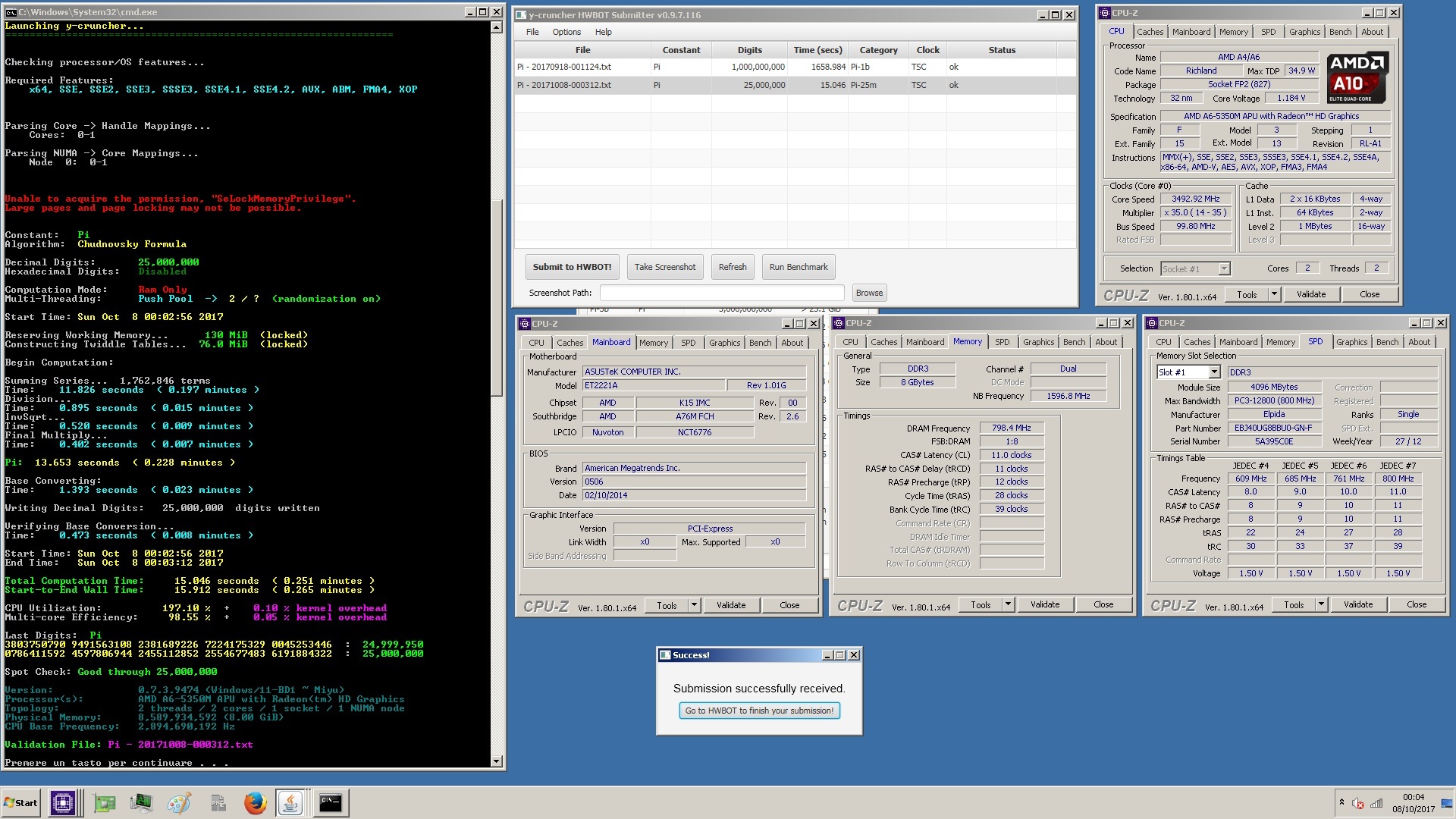1456x819 pixels.
Task: Switch to About tab in CPU-Z SPD window
Action: [1419, 342]
